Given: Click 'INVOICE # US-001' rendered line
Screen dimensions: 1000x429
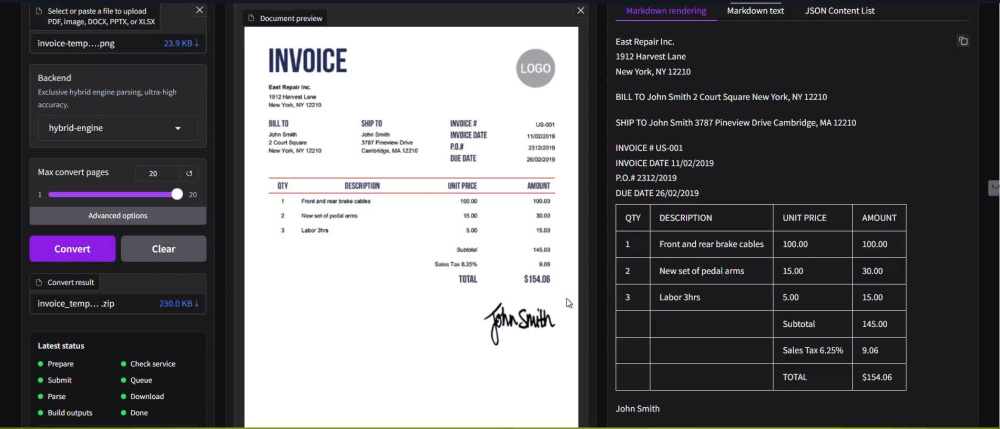Looking at the screenshot, I should coord(649,148).
